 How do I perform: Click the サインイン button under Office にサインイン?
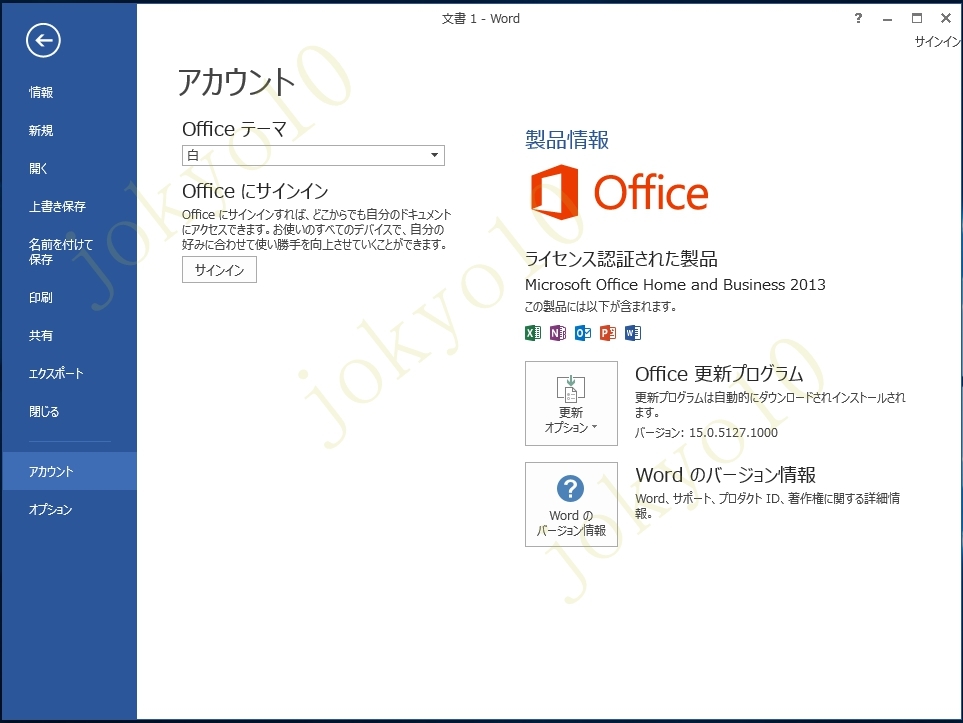tap(219, 270)
